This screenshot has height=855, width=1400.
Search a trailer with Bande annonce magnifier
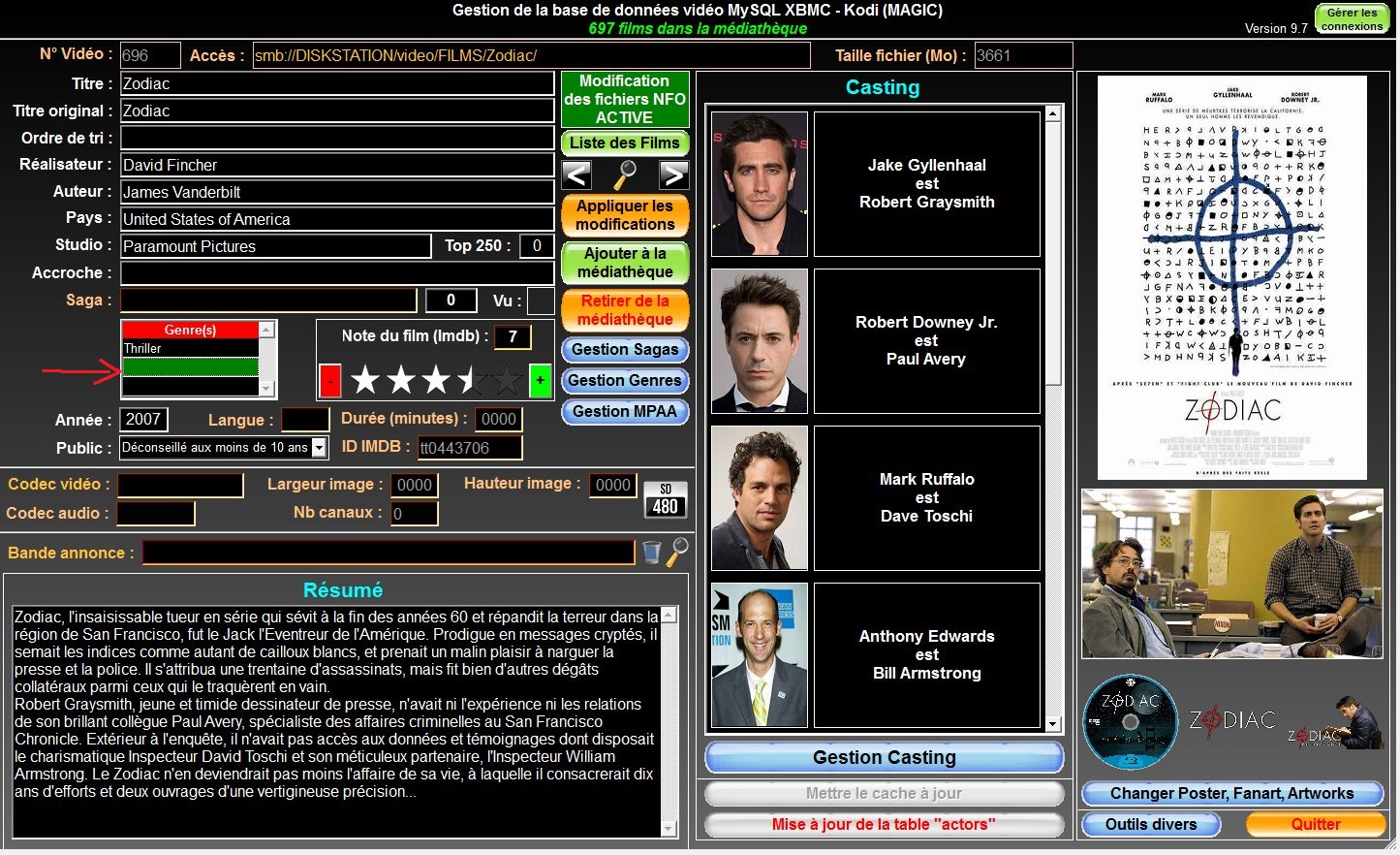click(677, 552)
